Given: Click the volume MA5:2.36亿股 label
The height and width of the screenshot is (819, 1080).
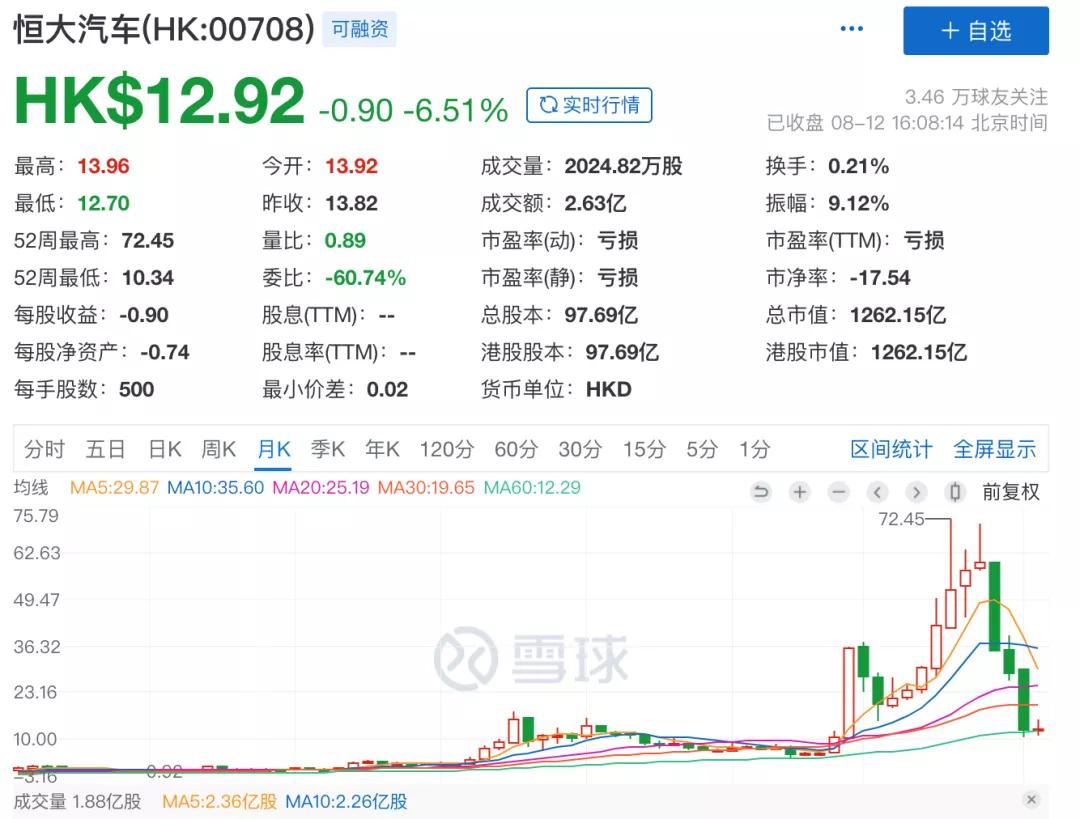Looking at the screenshot, I should click(220, 802).
